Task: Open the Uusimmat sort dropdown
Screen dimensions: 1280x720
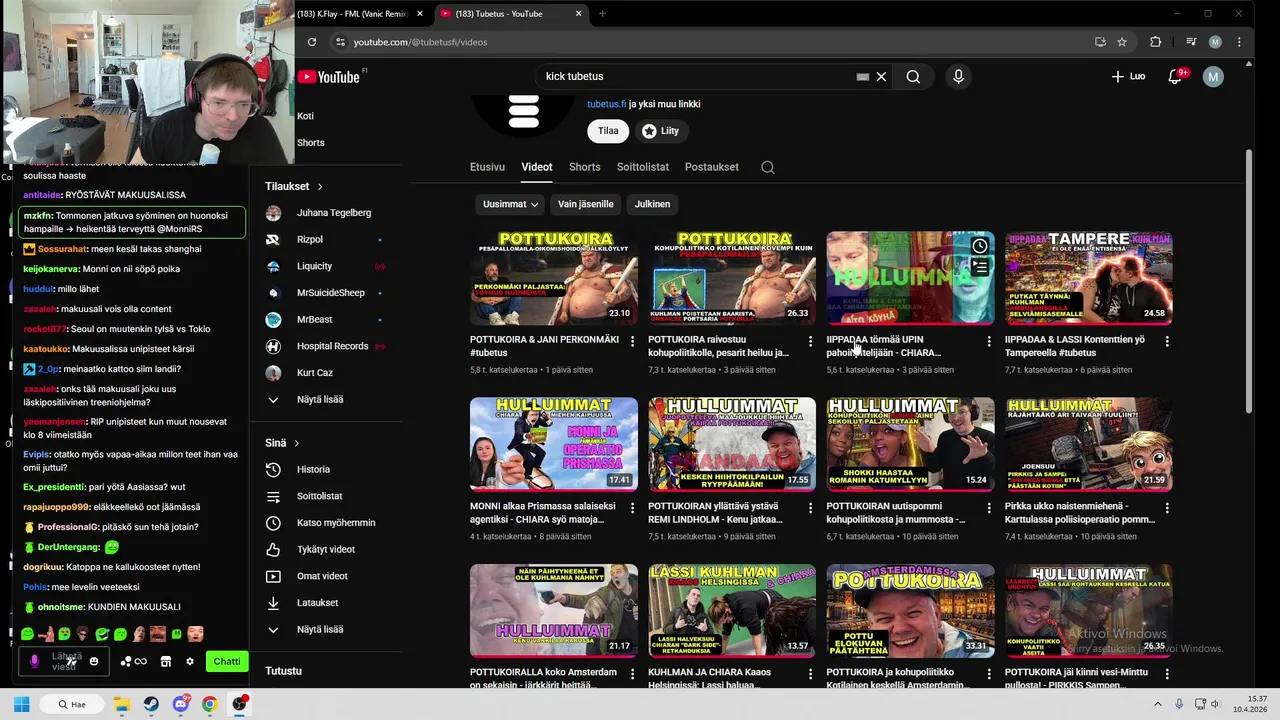Action: [510, 204]
